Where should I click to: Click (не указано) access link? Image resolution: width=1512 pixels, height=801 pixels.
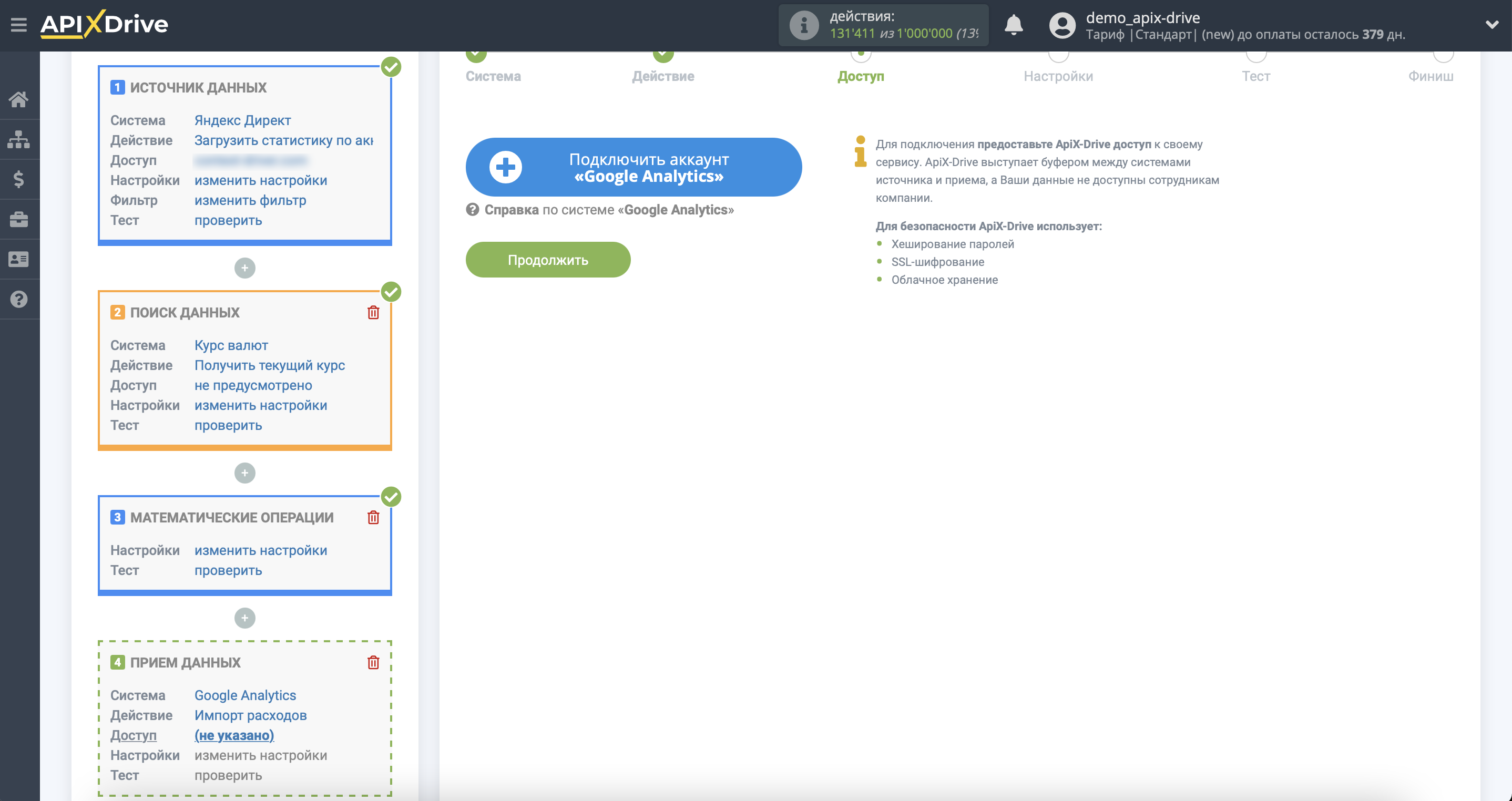tap(234, 735)
